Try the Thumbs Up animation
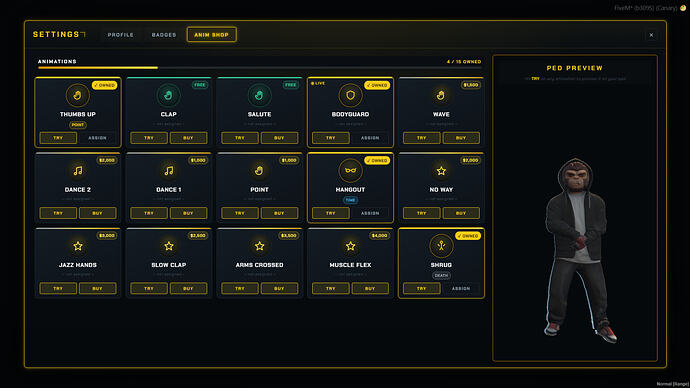 pos(58,138)
